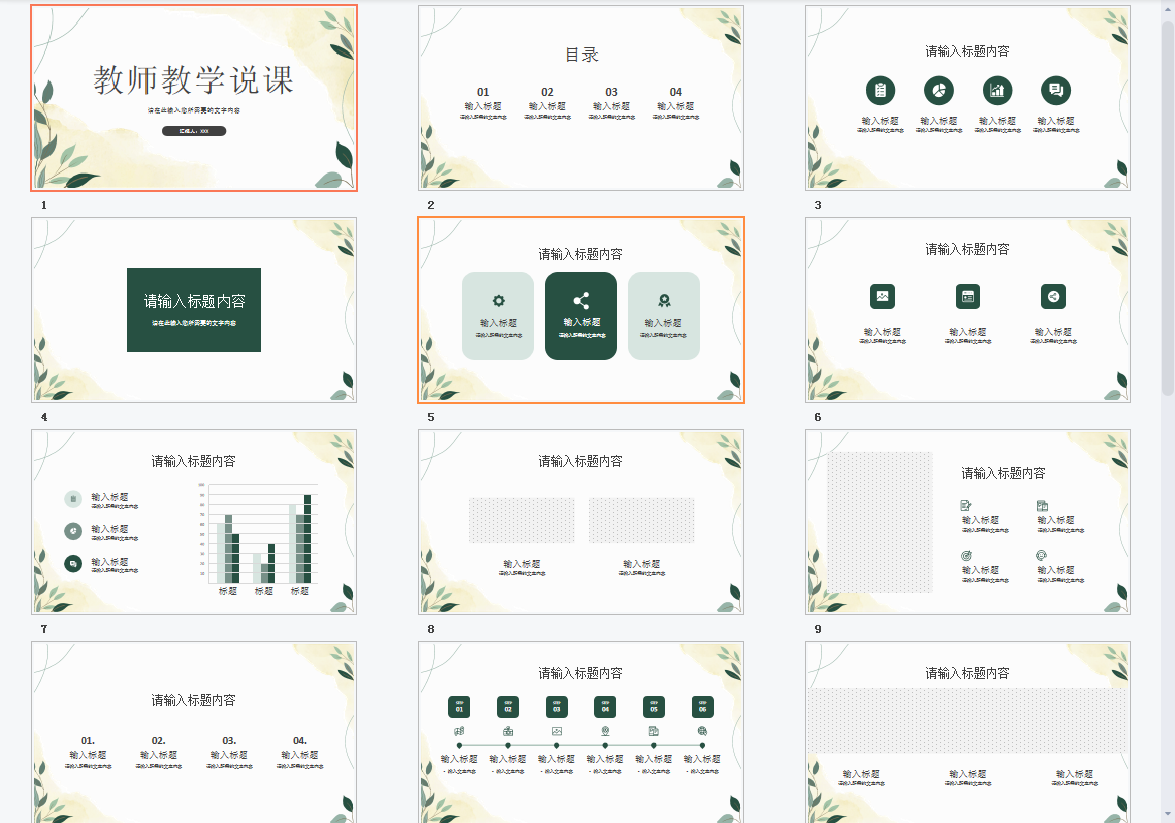Click calendar window icon square on slide 6
Screen dimensions: 1175x823
click(x=967, y=296)
